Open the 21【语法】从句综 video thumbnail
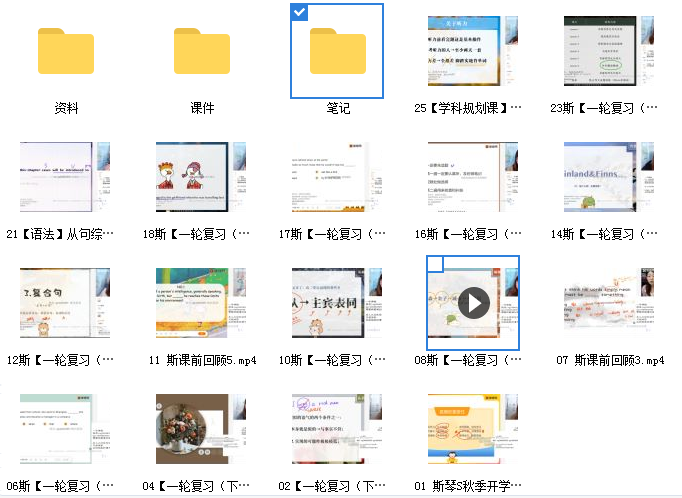The width and height of the screenshot is (682, 498). pos(66,177)
